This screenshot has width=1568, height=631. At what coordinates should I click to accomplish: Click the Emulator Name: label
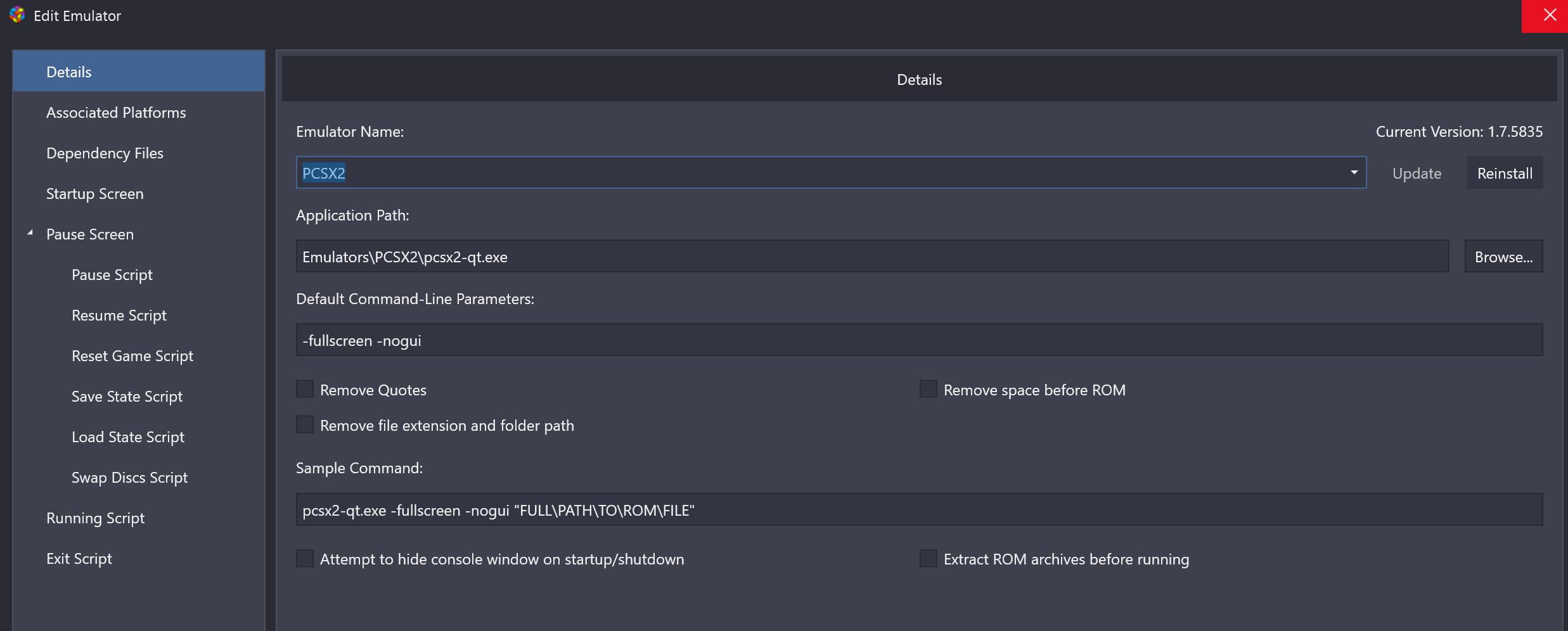point(350,132)
